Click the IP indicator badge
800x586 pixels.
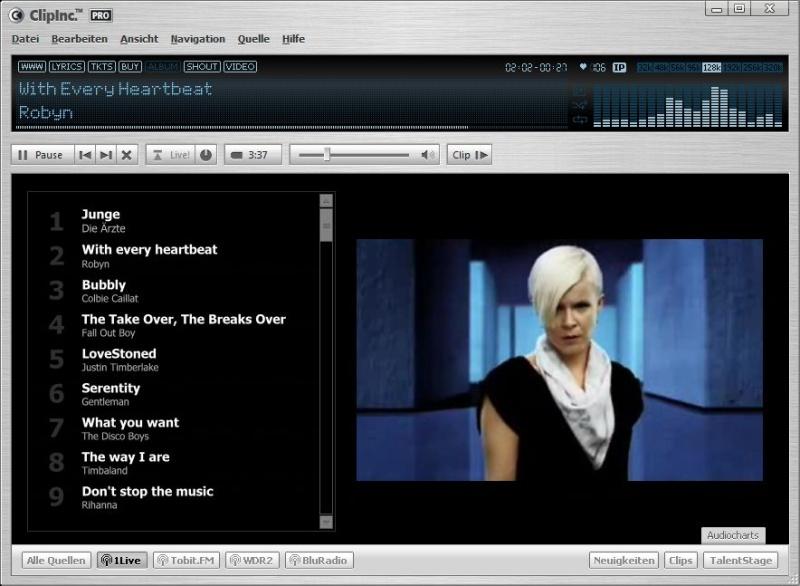coord(619,67)
